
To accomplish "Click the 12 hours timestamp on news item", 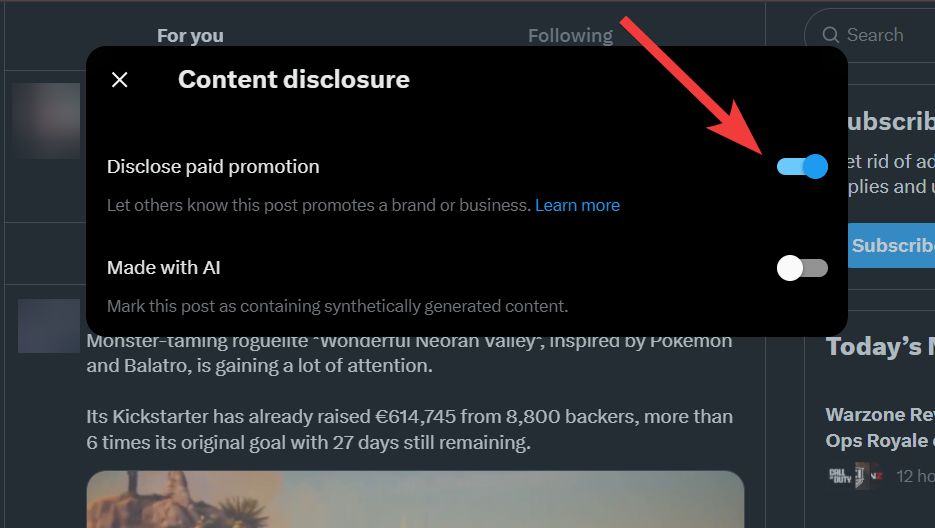I will click(x=914, y=476).
